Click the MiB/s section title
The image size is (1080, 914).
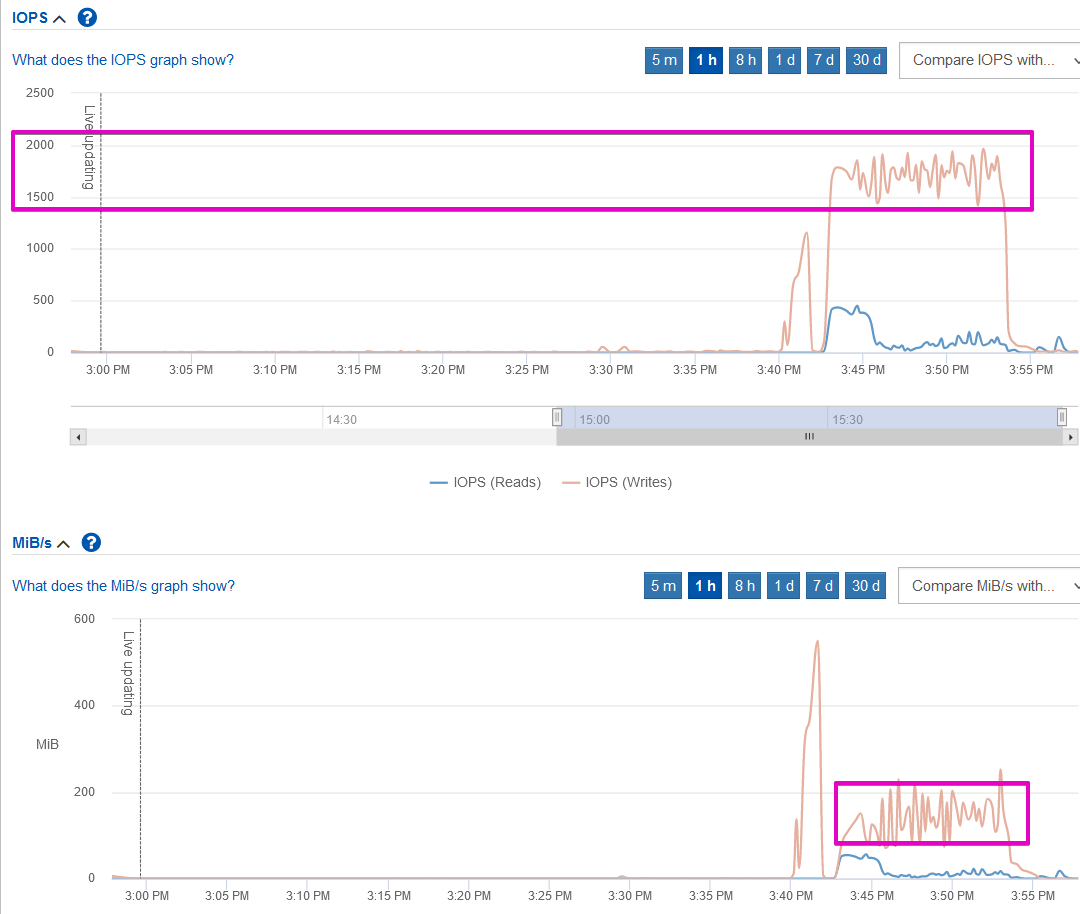tap(32, 543)
